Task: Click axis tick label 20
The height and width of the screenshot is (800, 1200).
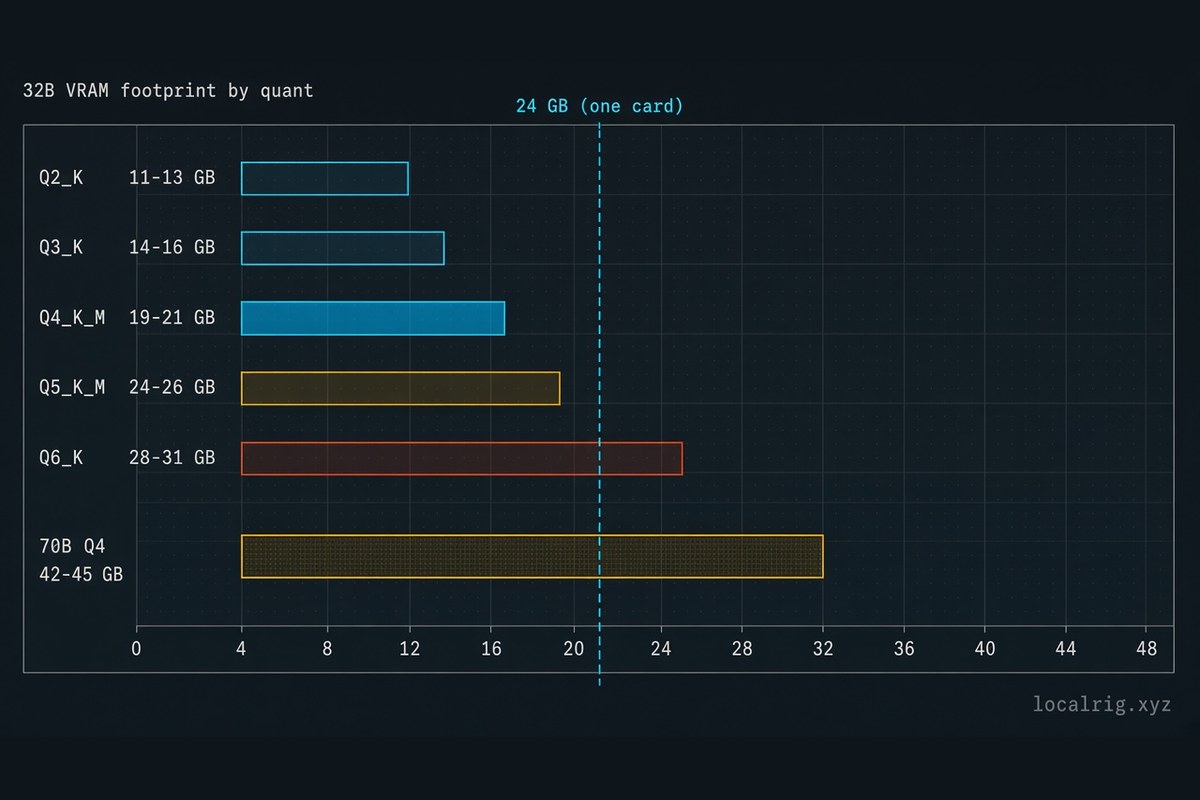Action: point(573,649)
